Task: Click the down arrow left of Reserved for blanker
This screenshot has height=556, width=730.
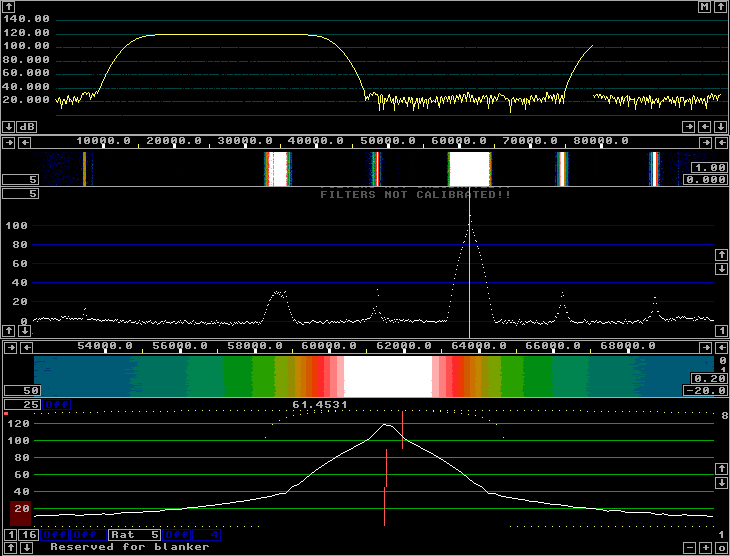Action: coord(27,547)
